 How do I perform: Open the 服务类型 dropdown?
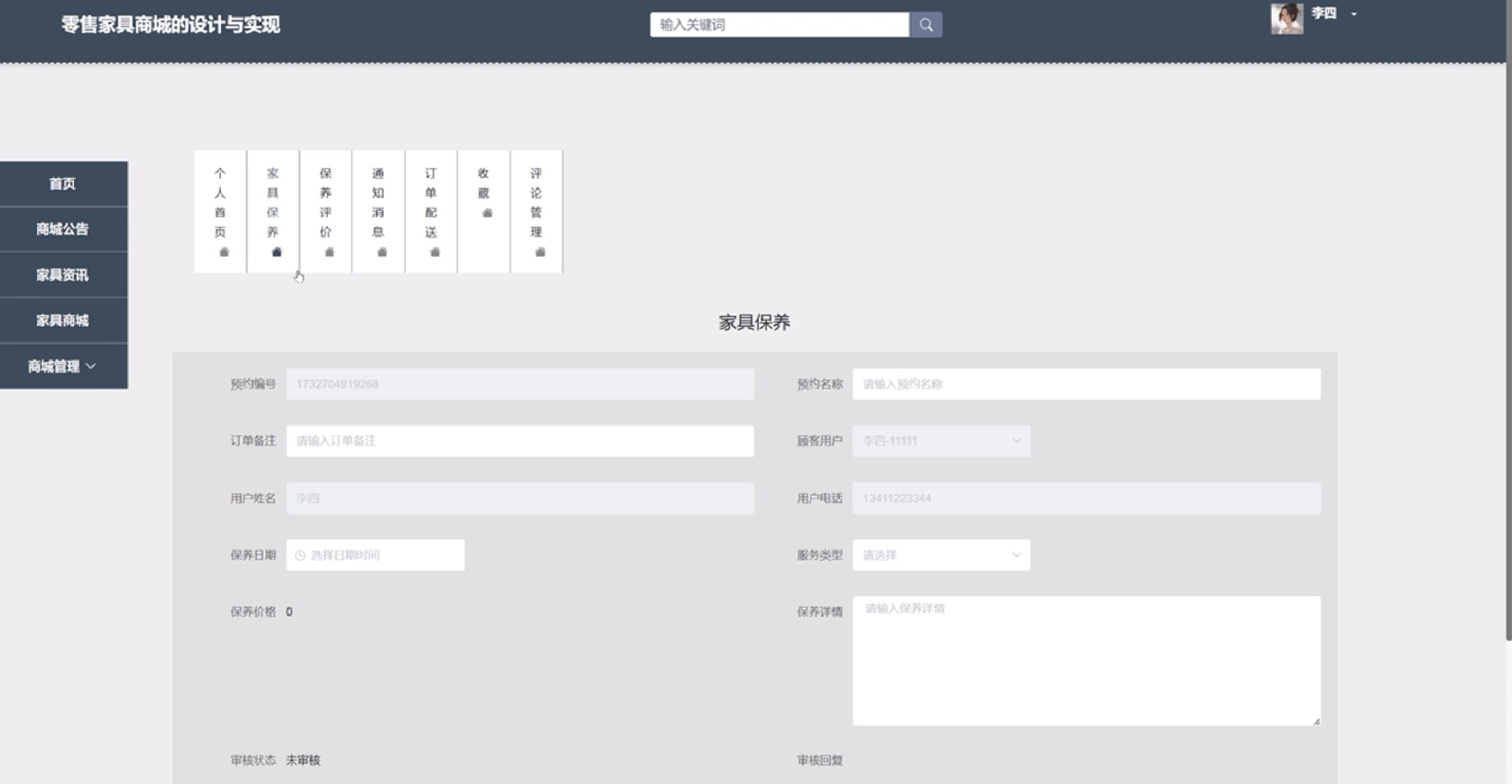tap(941, 555)
